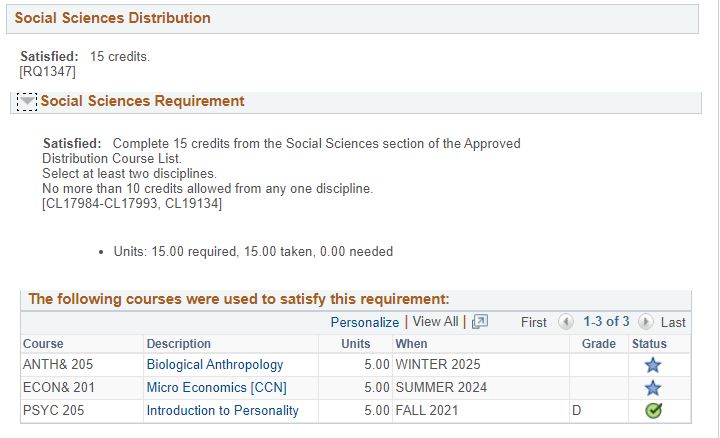Screen dimensions: 720x438
Task: Sort by the Status column header
Action: click(649, 343)
